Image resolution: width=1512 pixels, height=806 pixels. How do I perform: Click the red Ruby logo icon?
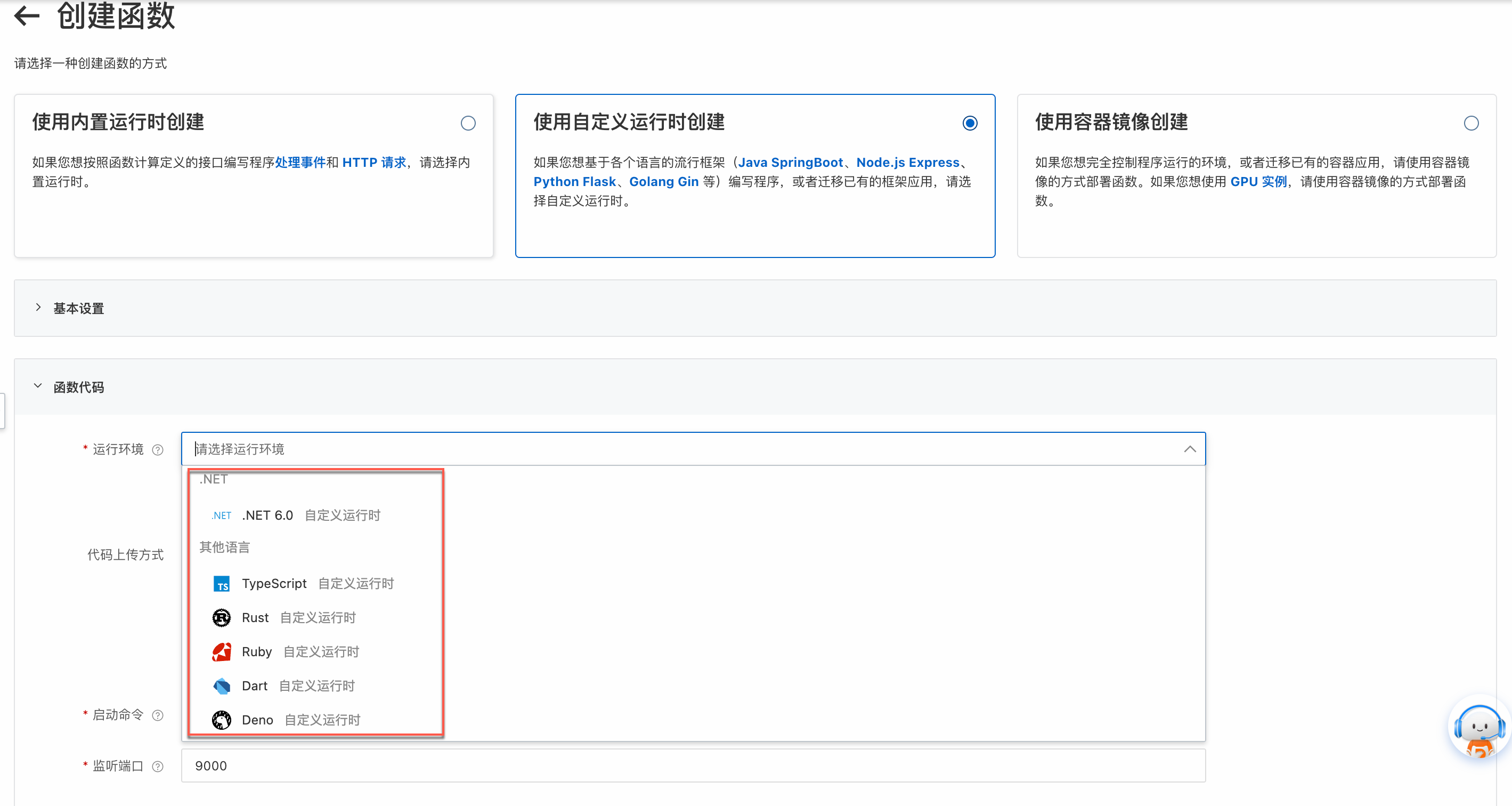pyautogui.click(x=221, y=652)
